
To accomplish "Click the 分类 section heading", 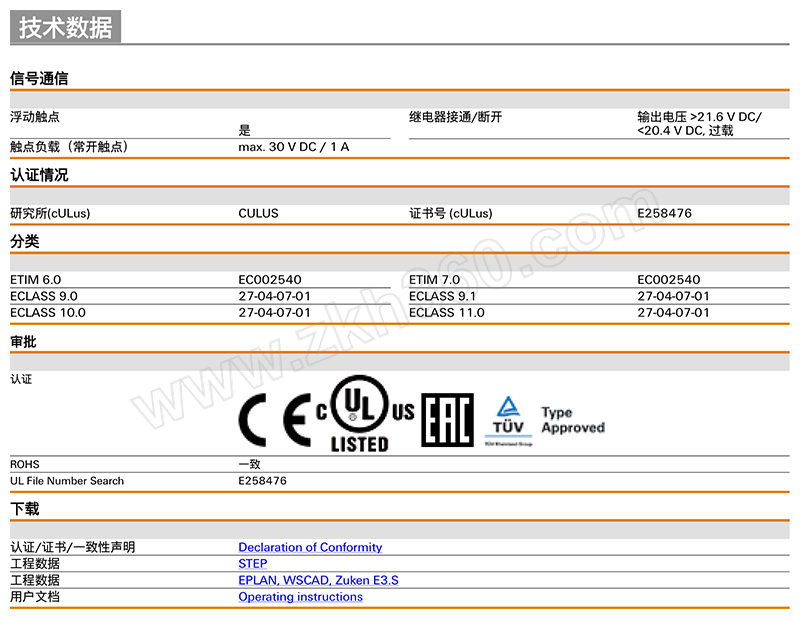I will (x=24, y=241).
